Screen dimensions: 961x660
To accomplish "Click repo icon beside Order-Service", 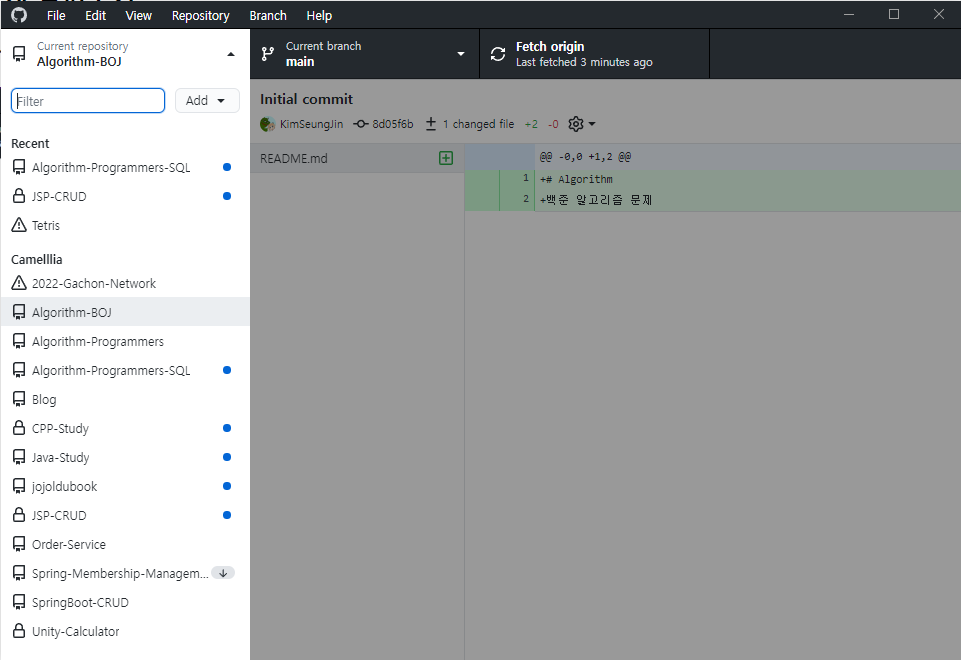I will 19,544.
